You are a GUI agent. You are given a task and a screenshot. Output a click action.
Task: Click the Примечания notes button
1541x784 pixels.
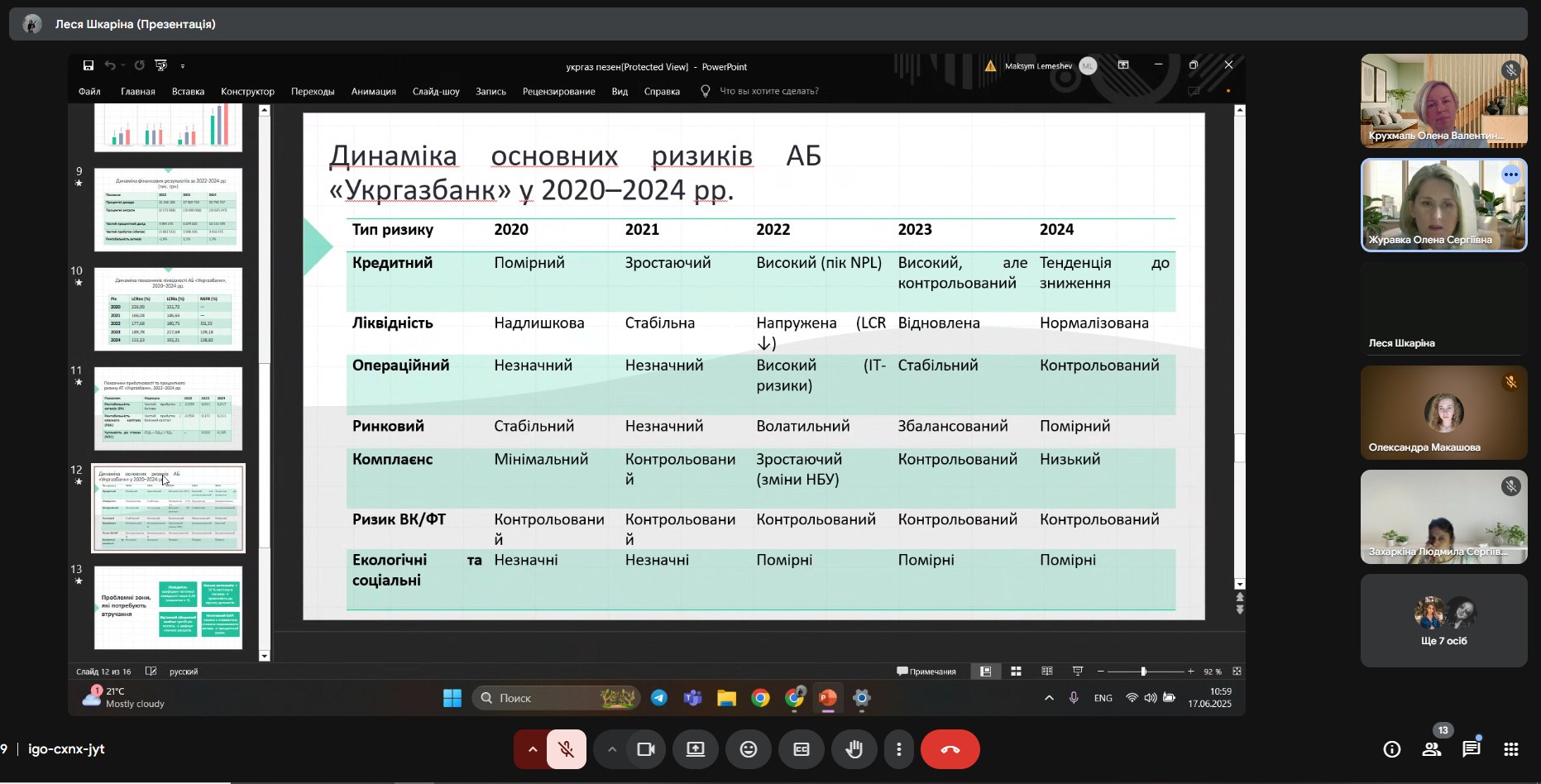click(x=926, y=672)
